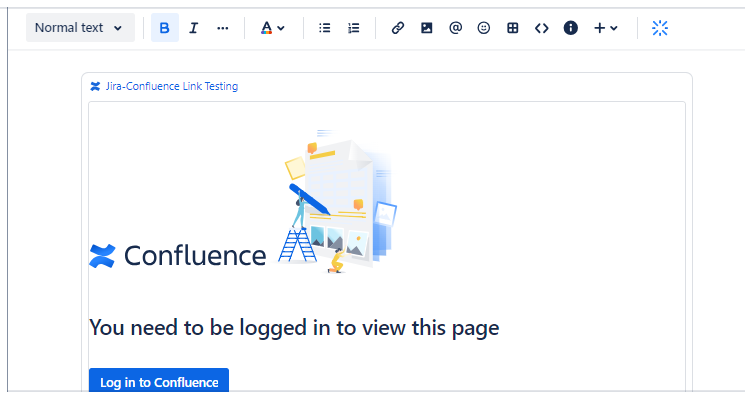Mention someone with the @ icon
Image resolution: width=745 pixels, height=404 pixels.
click(x=455, y=28)
